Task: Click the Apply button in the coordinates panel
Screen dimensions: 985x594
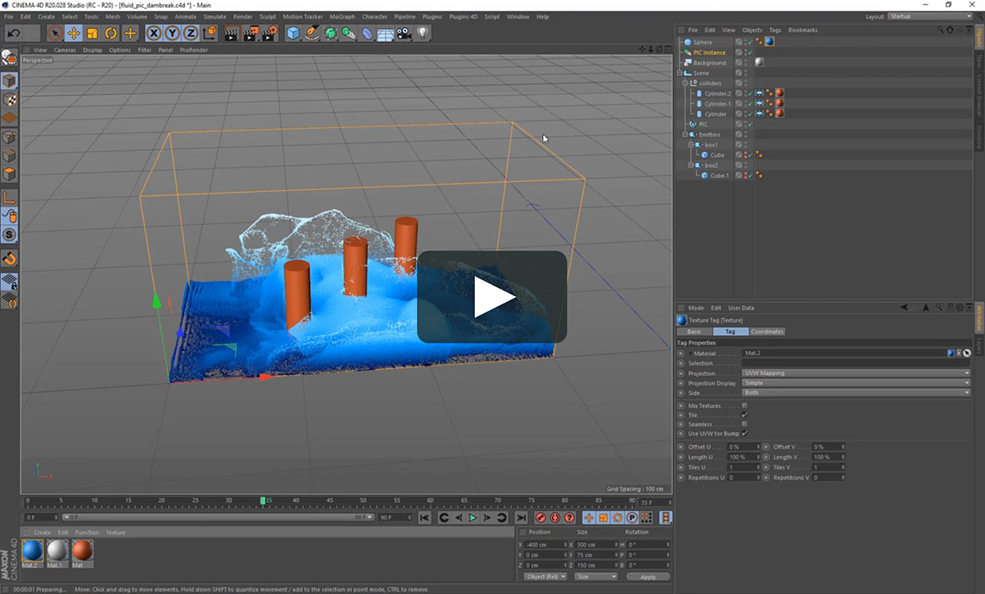Action: [648, 577]
